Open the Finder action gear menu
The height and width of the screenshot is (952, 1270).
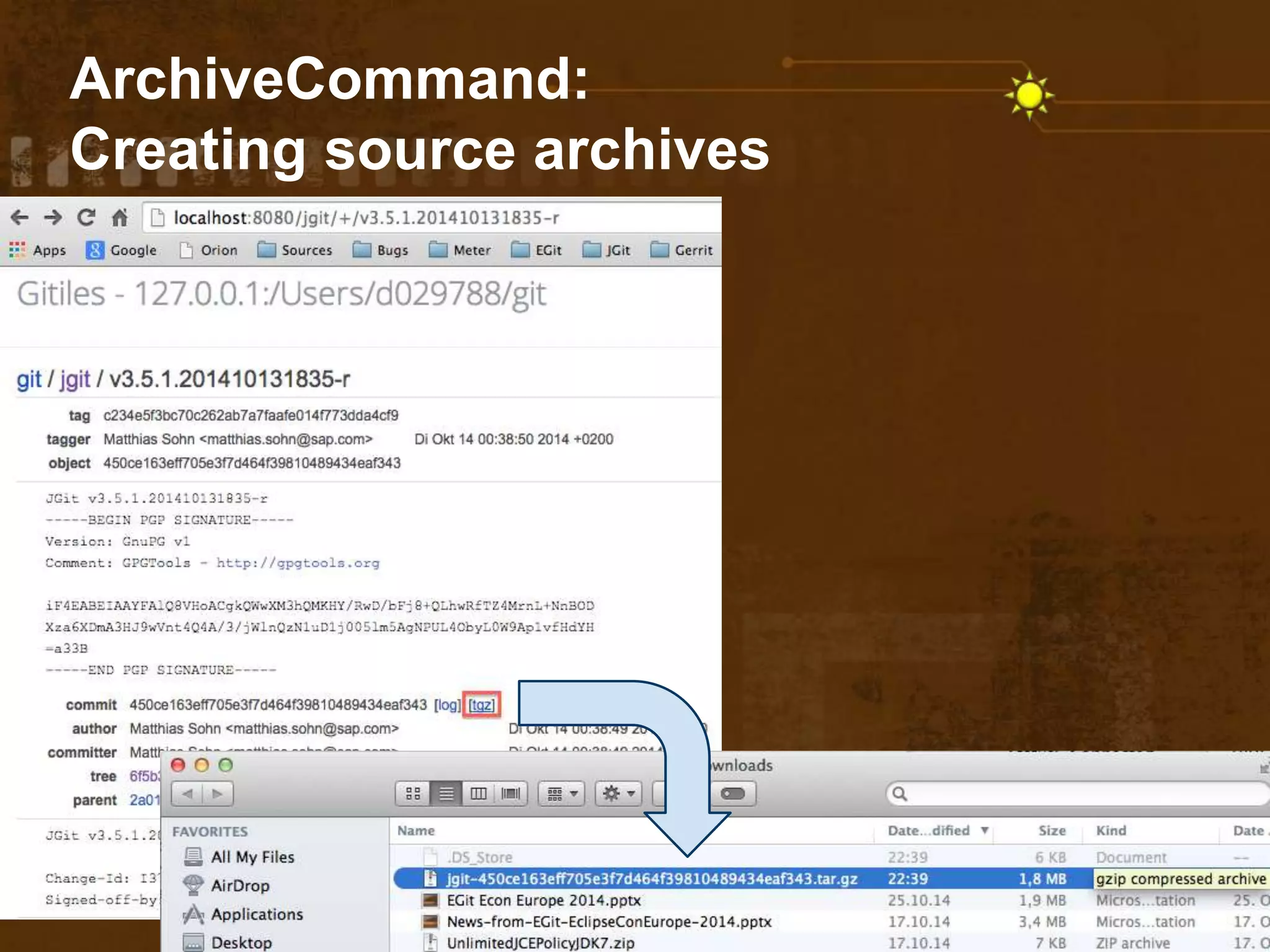click(618, 794)
